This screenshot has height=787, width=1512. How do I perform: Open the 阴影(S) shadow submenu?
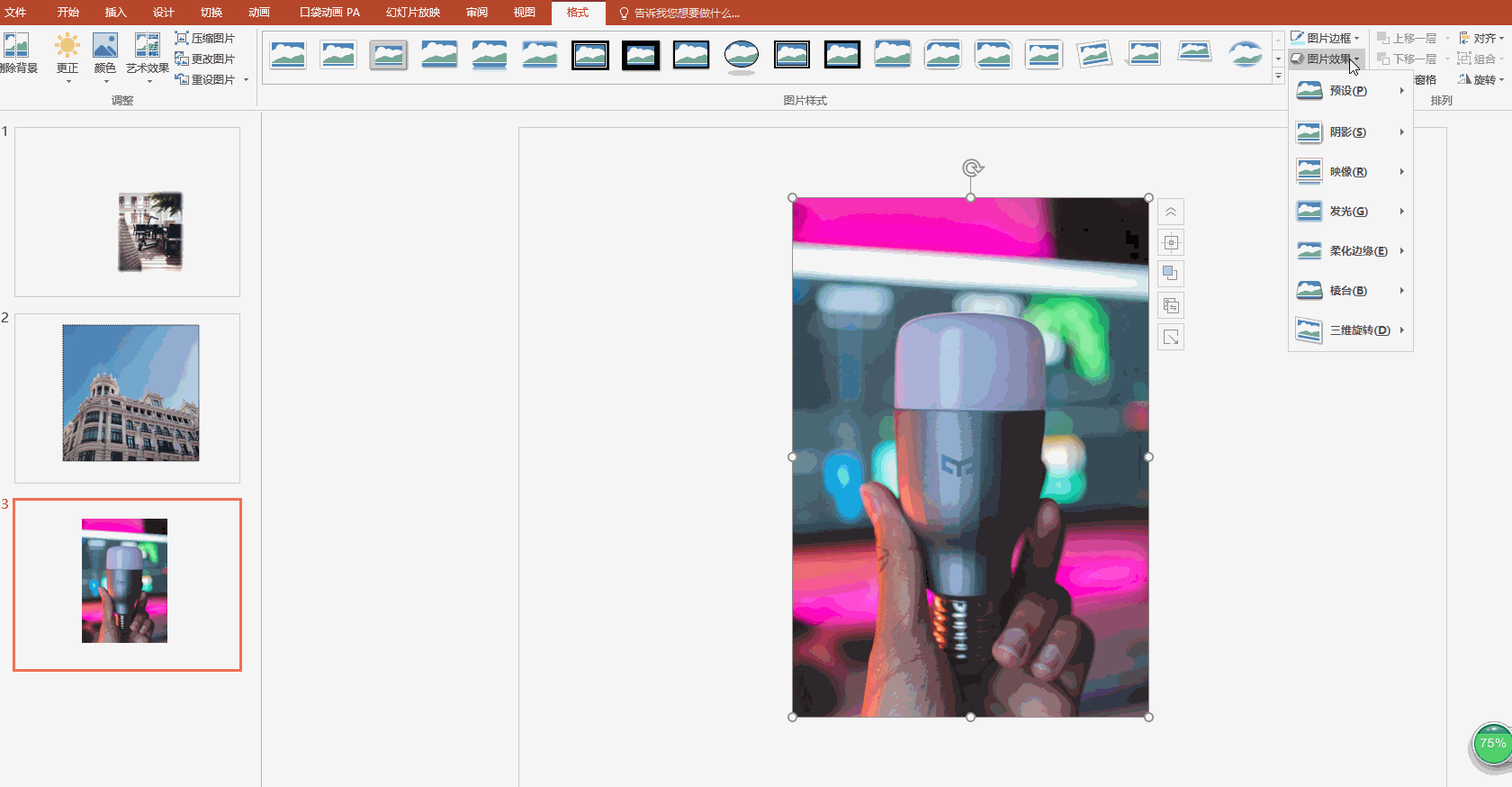coord(1351,131)
